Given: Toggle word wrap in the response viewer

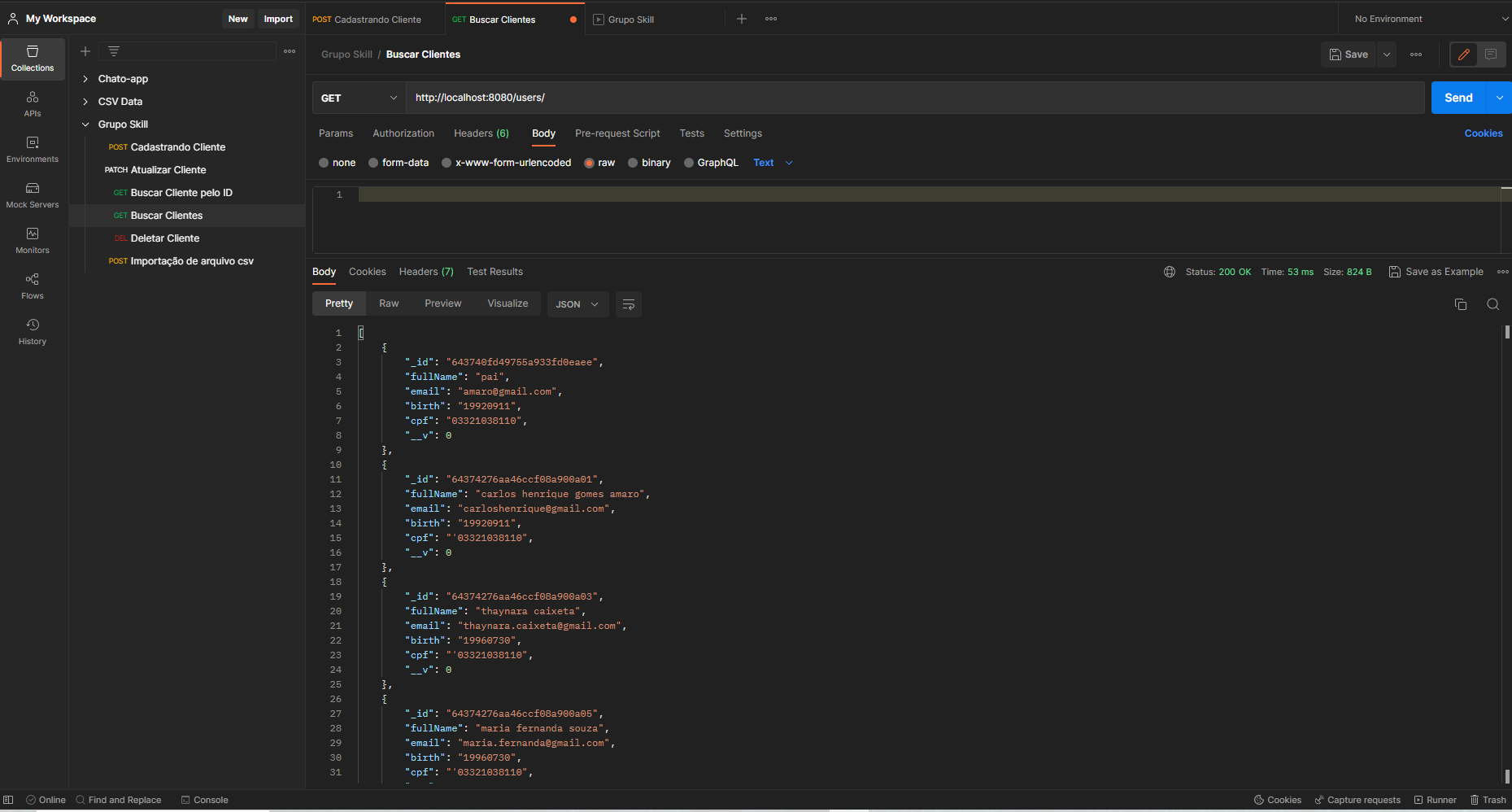Looking at the screenshot, I should point(629,304).
